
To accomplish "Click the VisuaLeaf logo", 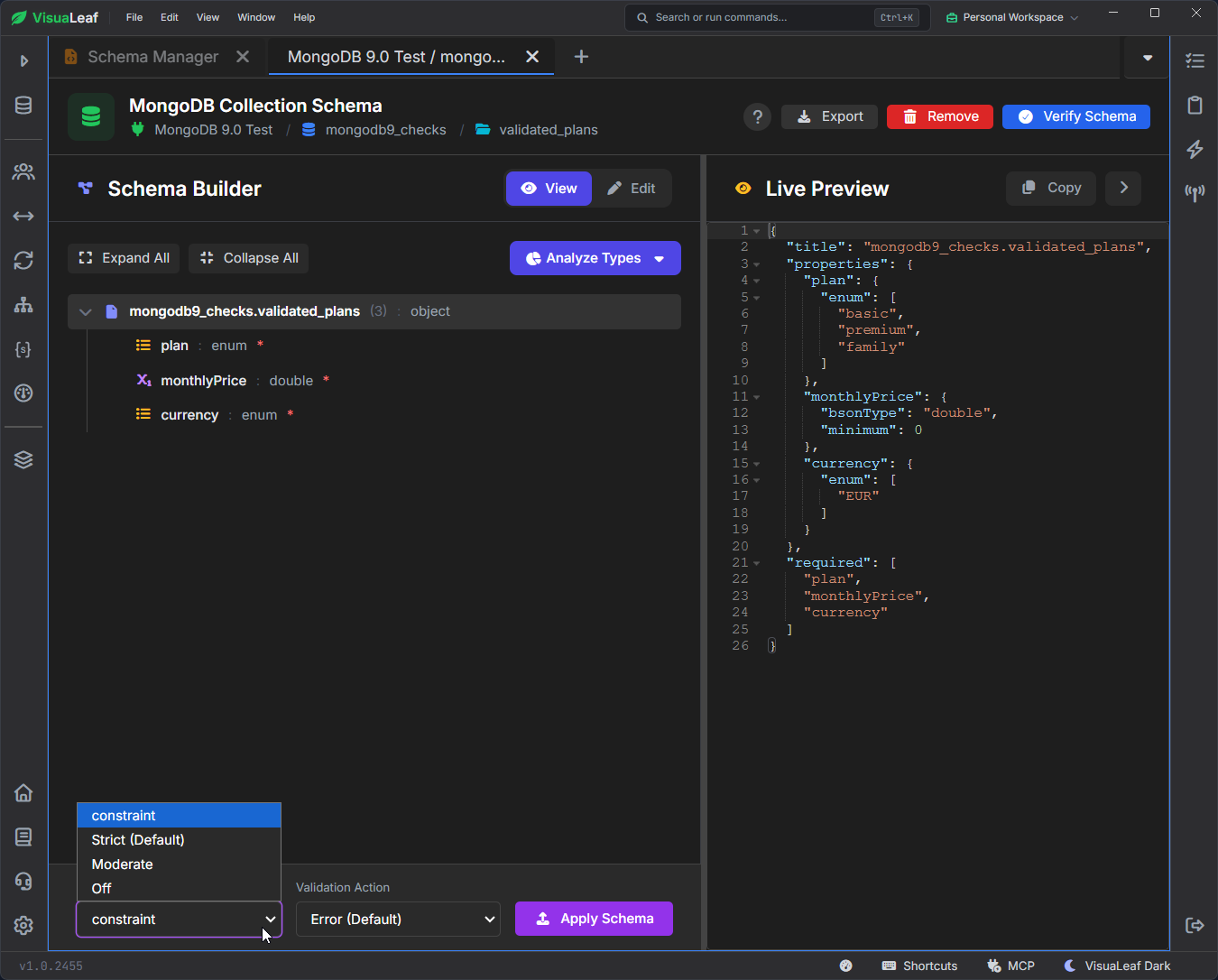I will pyautogui.click(x=54, y=17).
